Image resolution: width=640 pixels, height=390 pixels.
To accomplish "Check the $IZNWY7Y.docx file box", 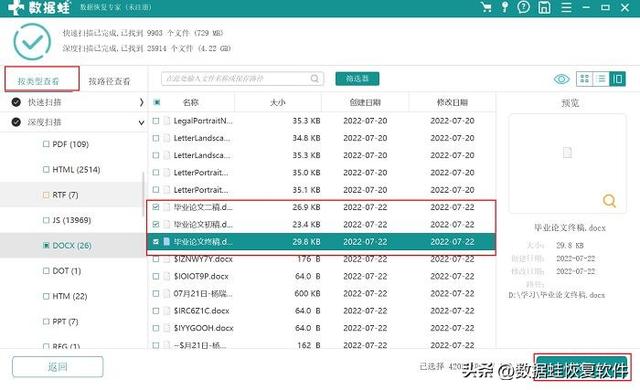I will pyautogui.click(x=156, y=259).
